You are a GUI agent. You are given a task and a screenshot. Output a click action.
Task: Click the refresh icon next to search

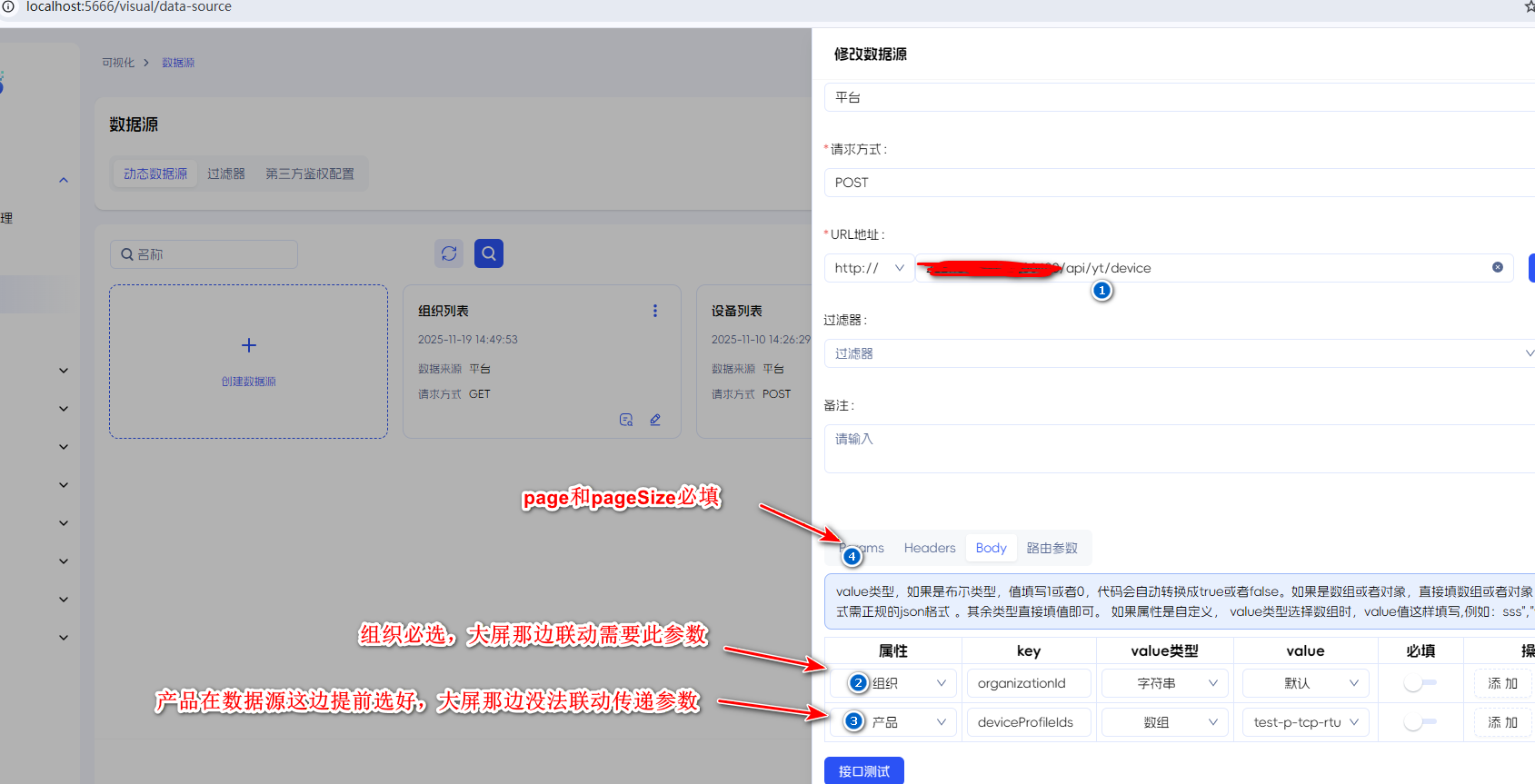(x=449, y=253)
